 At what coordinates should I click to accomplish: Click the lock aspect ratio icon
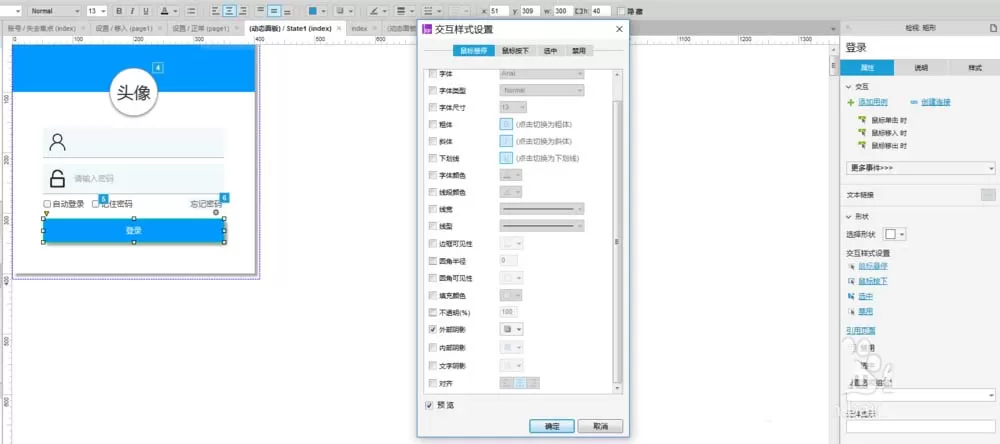(x=578, y=11)
